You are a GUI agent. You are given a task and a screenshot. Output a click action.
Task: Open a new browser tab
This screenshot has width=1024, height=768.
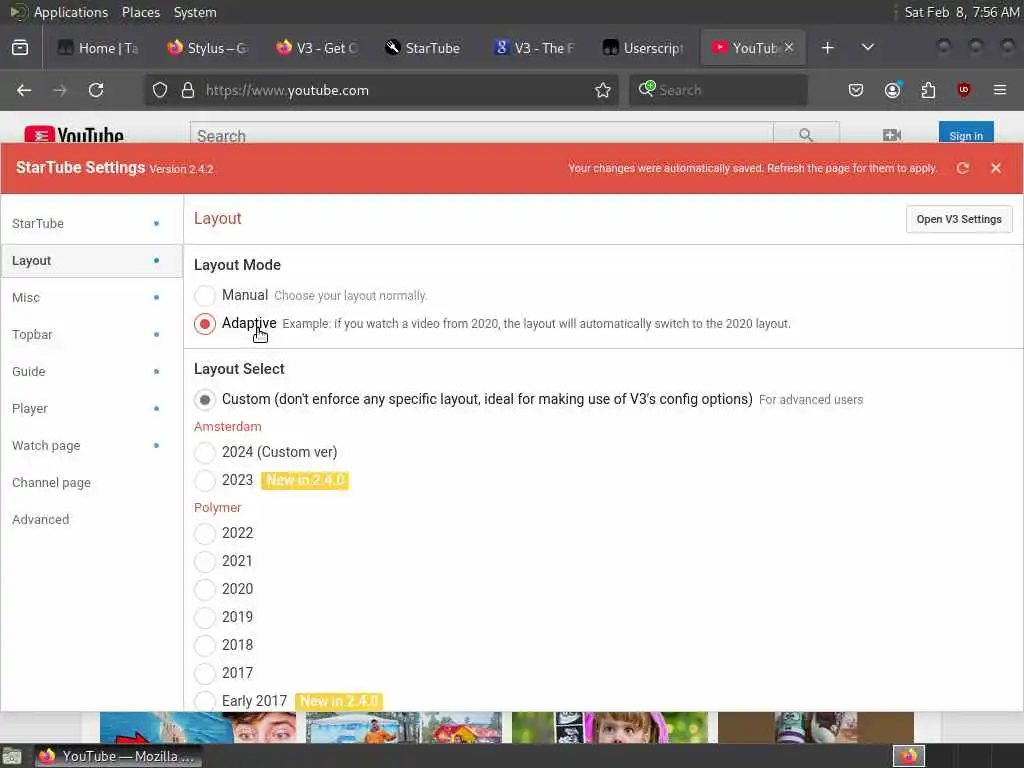coord(827,48)
